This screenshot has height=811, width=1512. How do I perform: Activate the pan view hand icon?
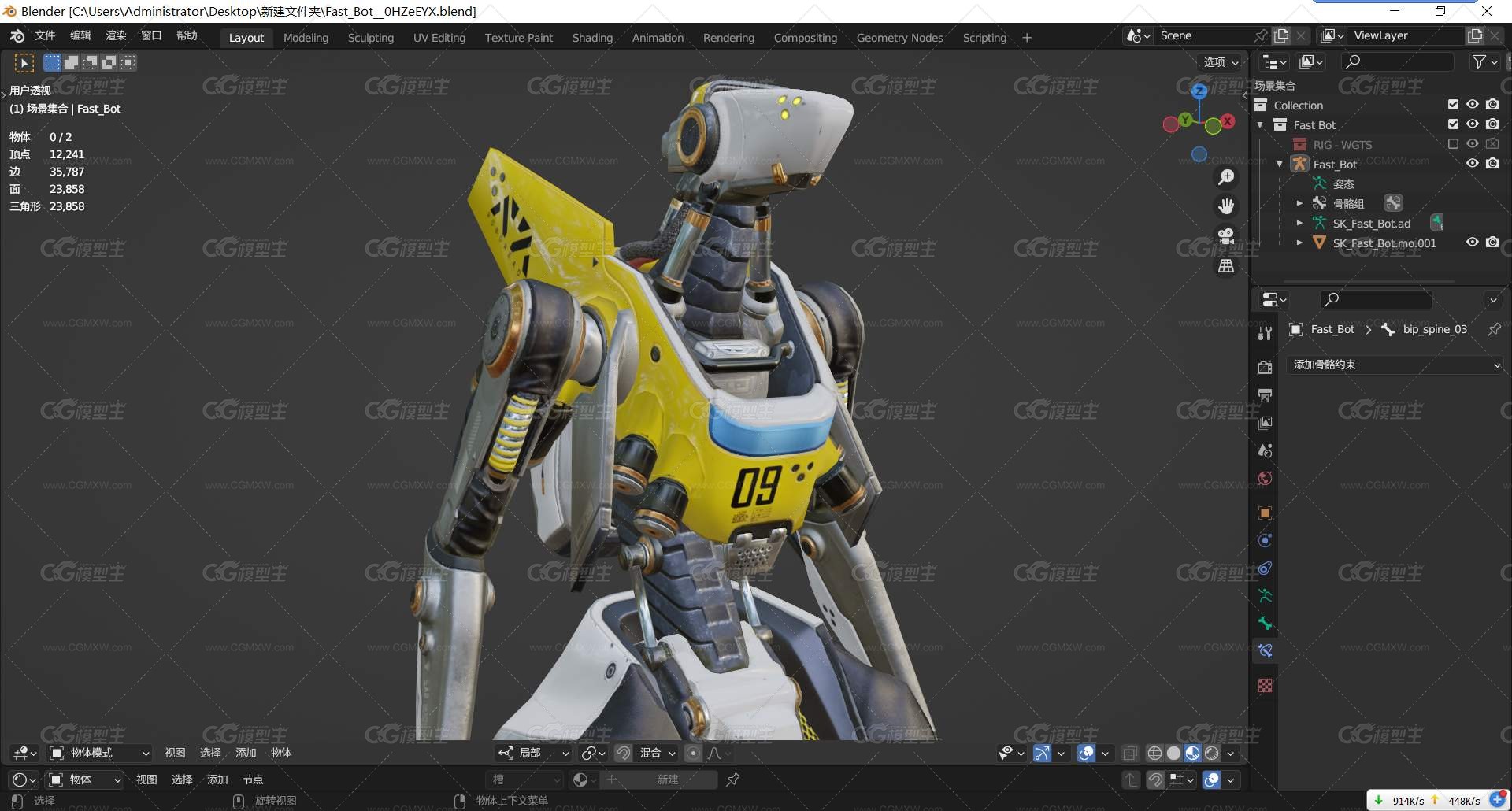pos(1226,206)
